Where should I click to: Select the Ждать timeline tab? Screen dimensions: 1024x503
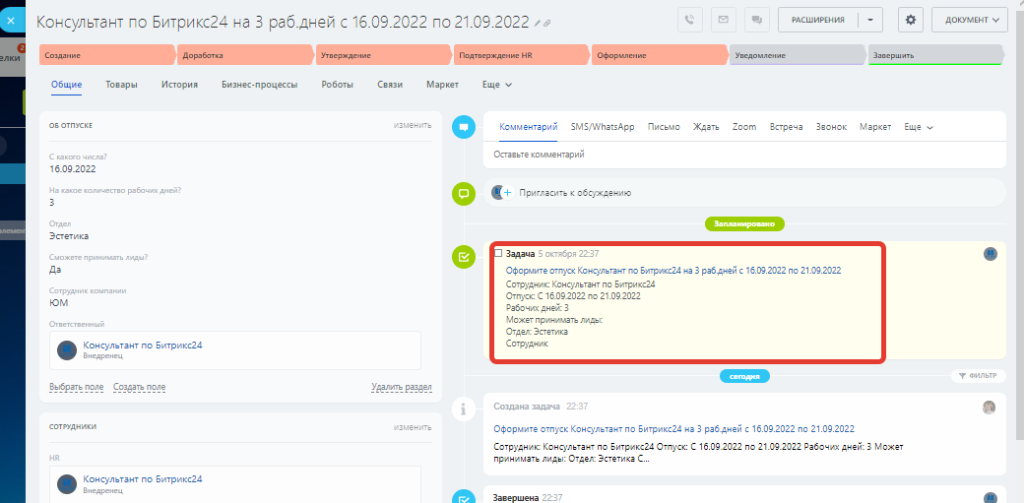[706, 127]
